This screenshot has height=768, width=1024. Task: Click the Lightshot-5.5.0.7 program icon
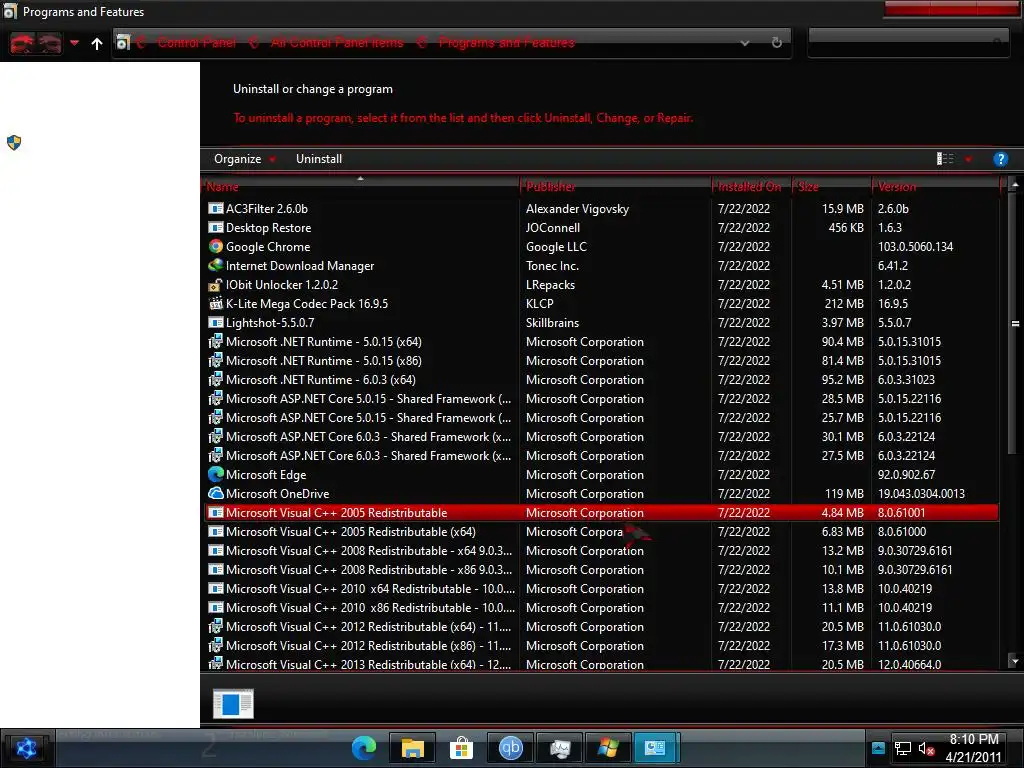[216, 322]
